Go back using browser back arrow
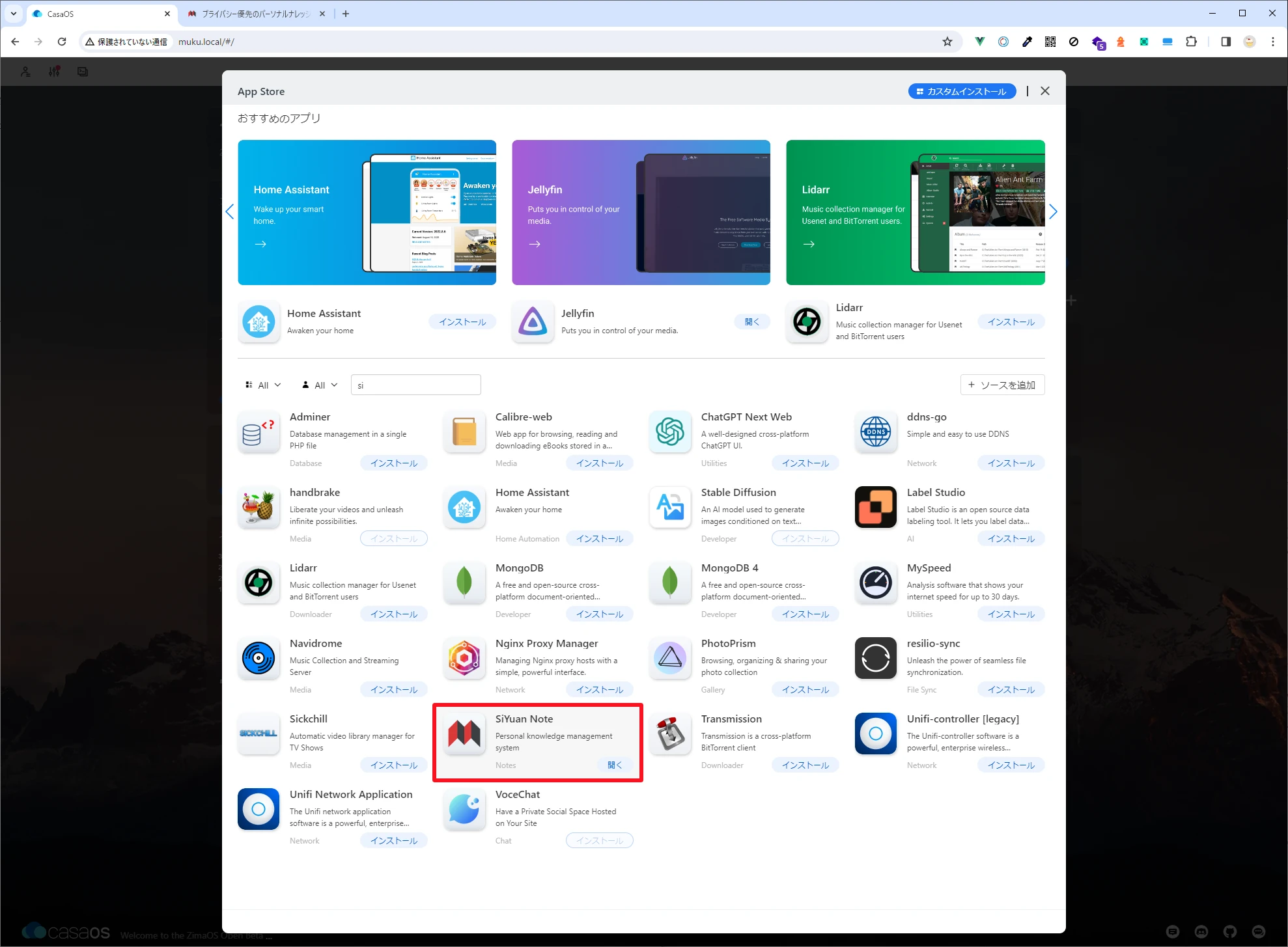This screenshot has width=1288, height=947. pos(15,42)
